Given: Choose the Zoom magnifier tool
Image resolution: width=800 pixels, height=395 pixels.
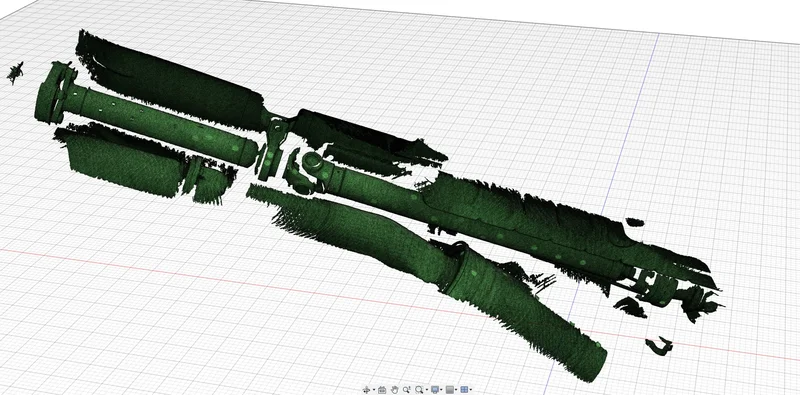Looking at the screenshot, I should coord(407,390).
